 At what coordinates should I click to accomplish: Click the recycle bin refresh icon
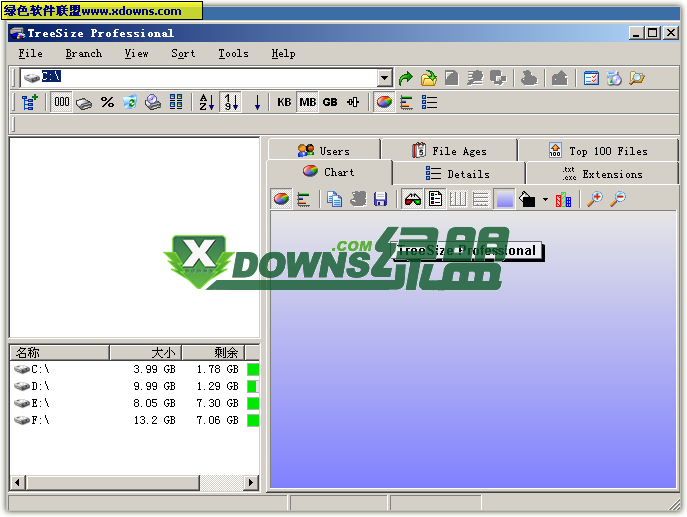(x=130, y=103)
